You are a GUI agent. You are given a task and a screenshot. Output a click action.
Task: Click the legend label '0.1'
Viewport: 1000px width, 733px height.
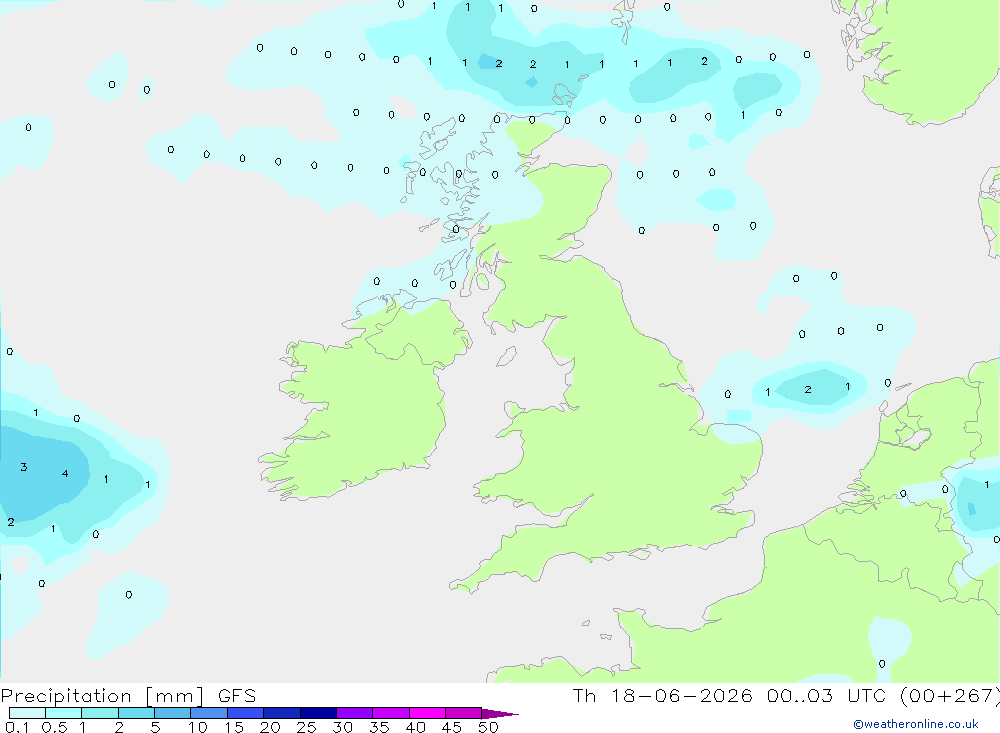point(17,727)
